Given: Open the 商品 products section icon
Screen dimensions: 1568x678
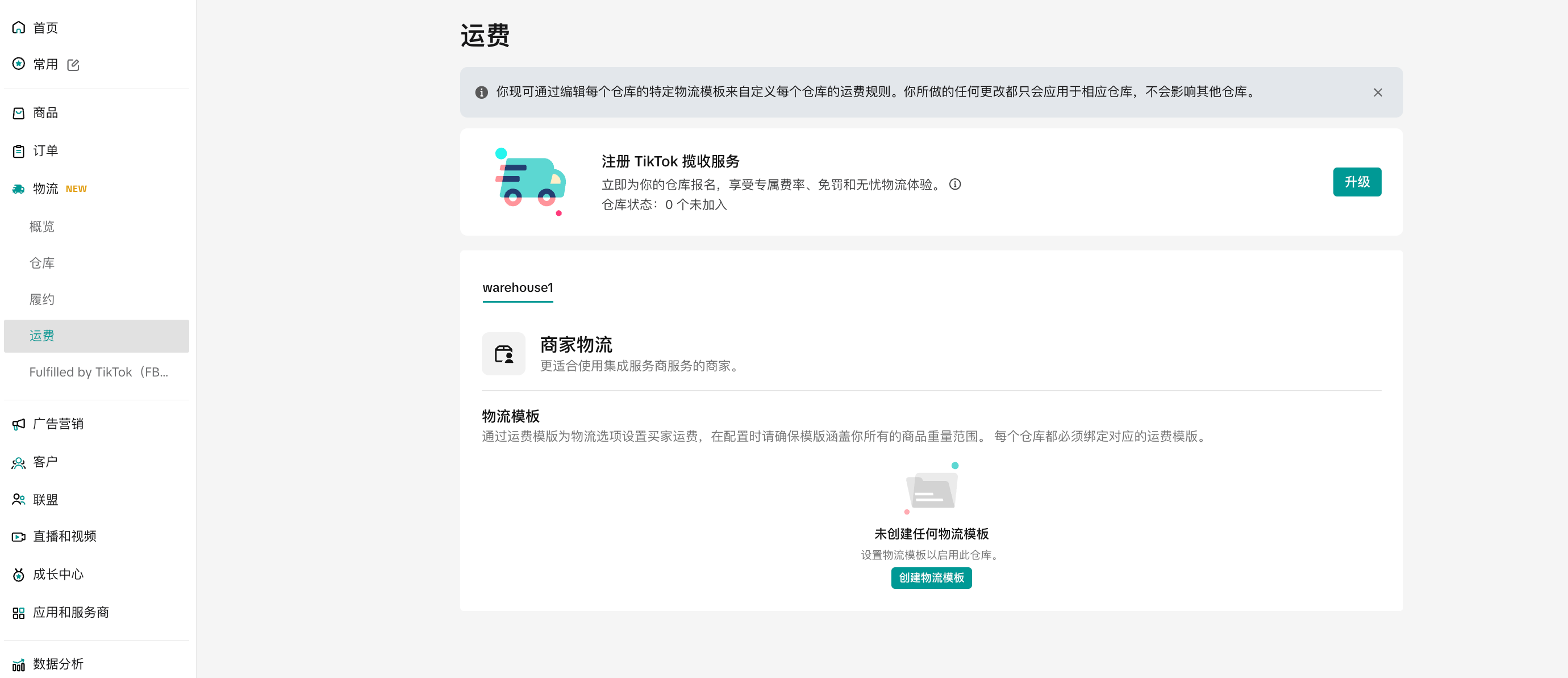Looking at the screenshot, I should [x=18, y=113].
